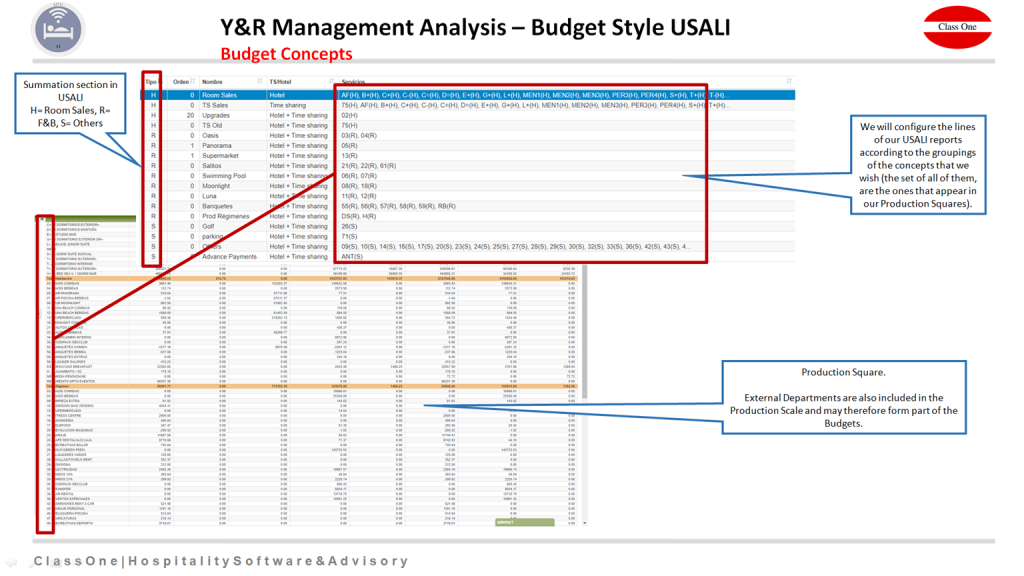Select the Banquetes row name
The width and height of the screenshot is (1024, 576).
pos(217,206)
